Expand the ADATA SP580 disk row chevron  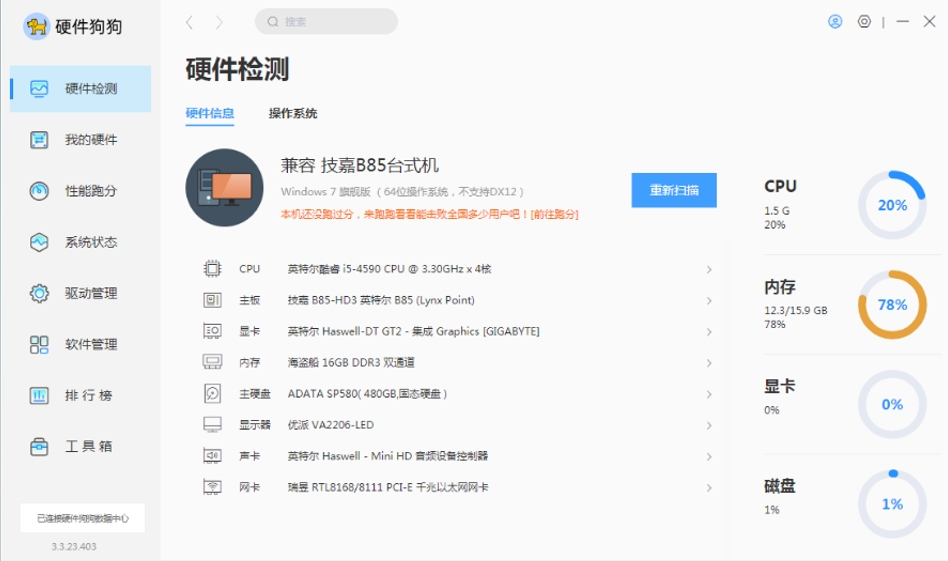click(x=709, y=394)
